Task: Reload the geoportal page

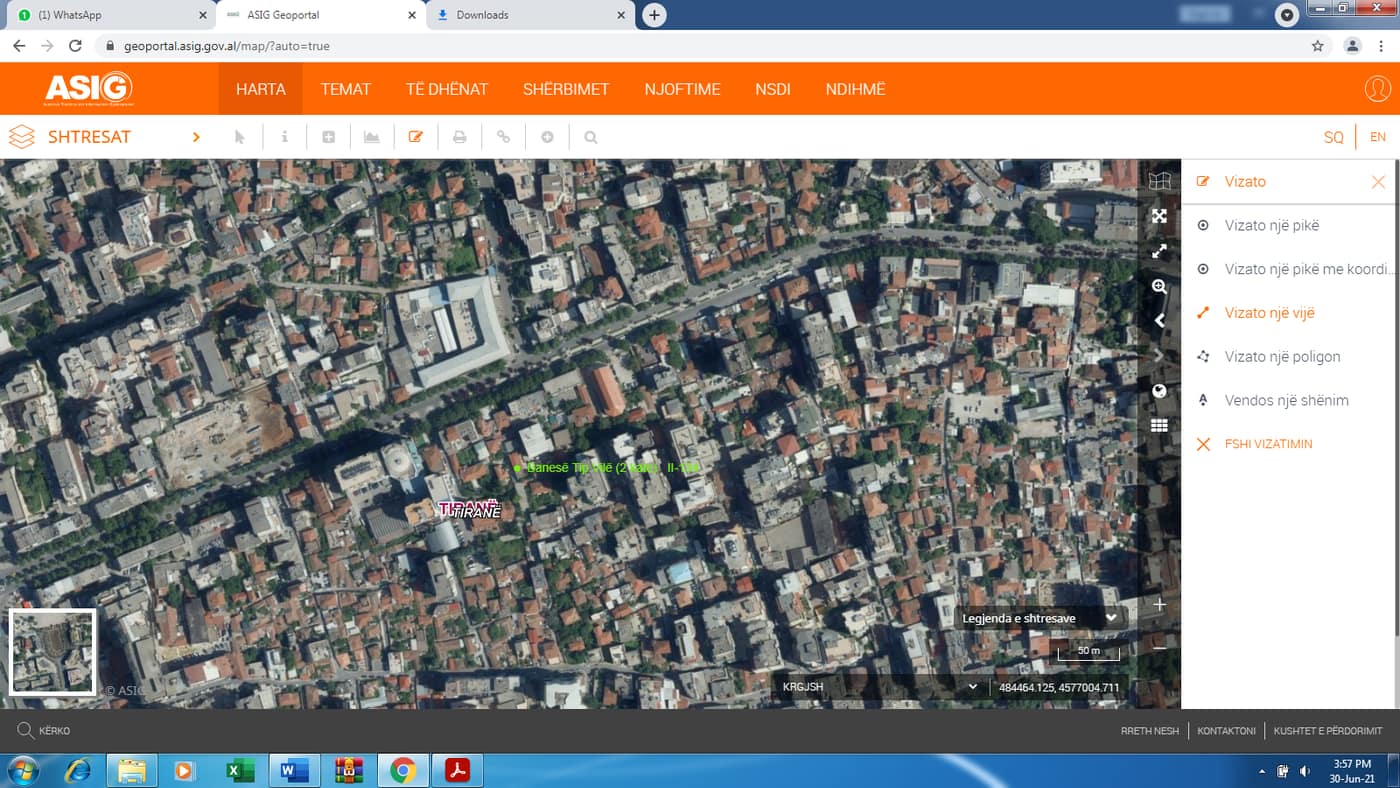Action: pos(75,46)
